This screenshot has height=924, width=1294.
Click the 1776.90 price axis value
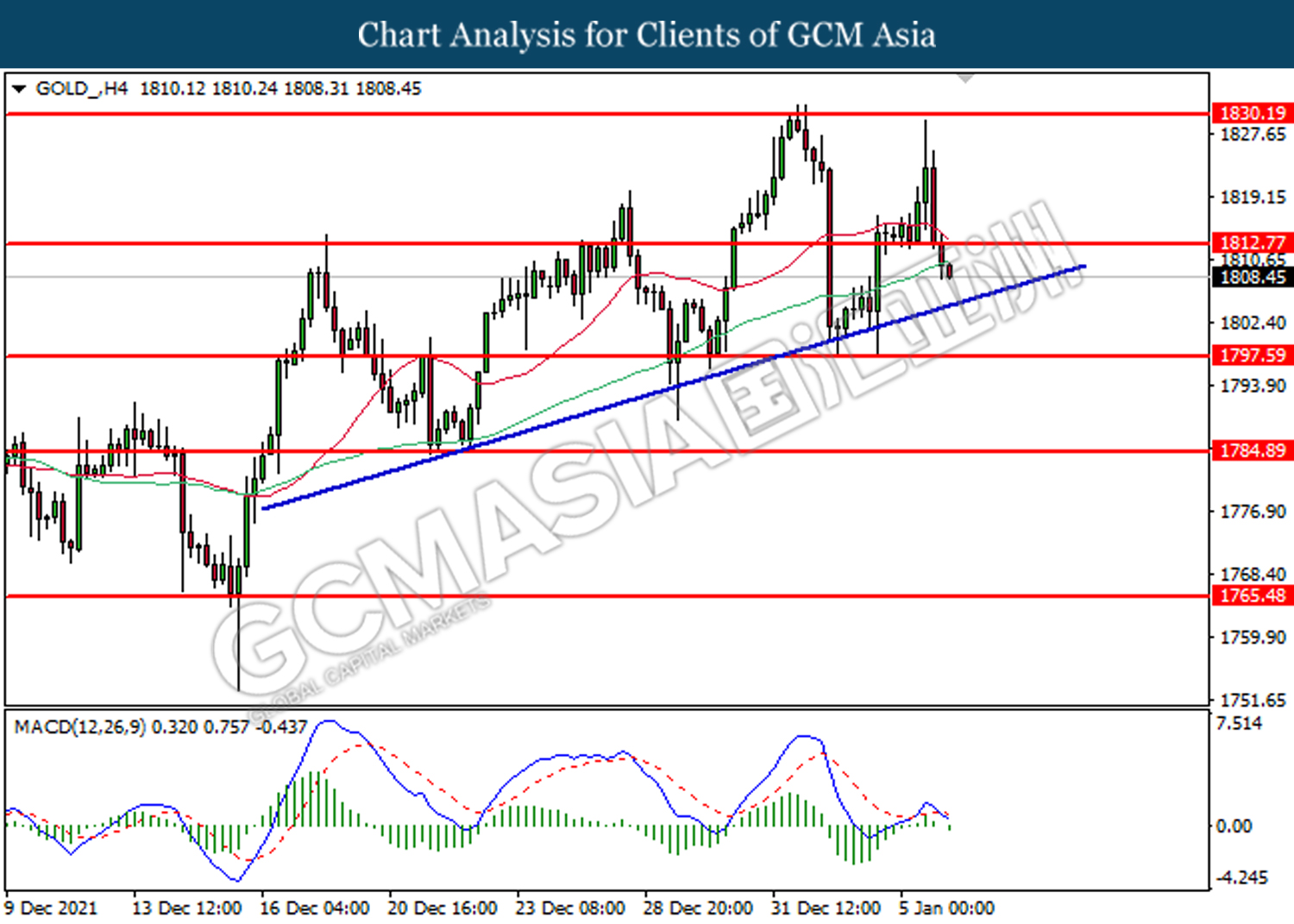pos(1253,512)
